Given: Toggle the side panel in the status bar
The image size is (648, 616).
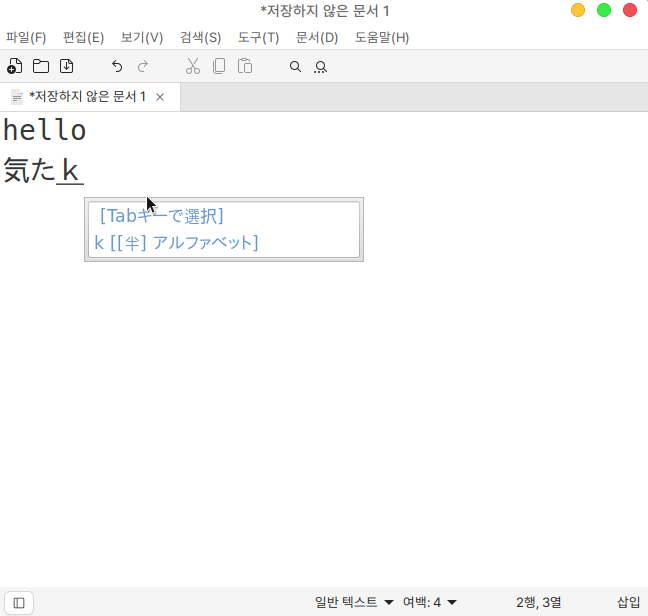Looking at the screenshot, I should pos(19,602).
